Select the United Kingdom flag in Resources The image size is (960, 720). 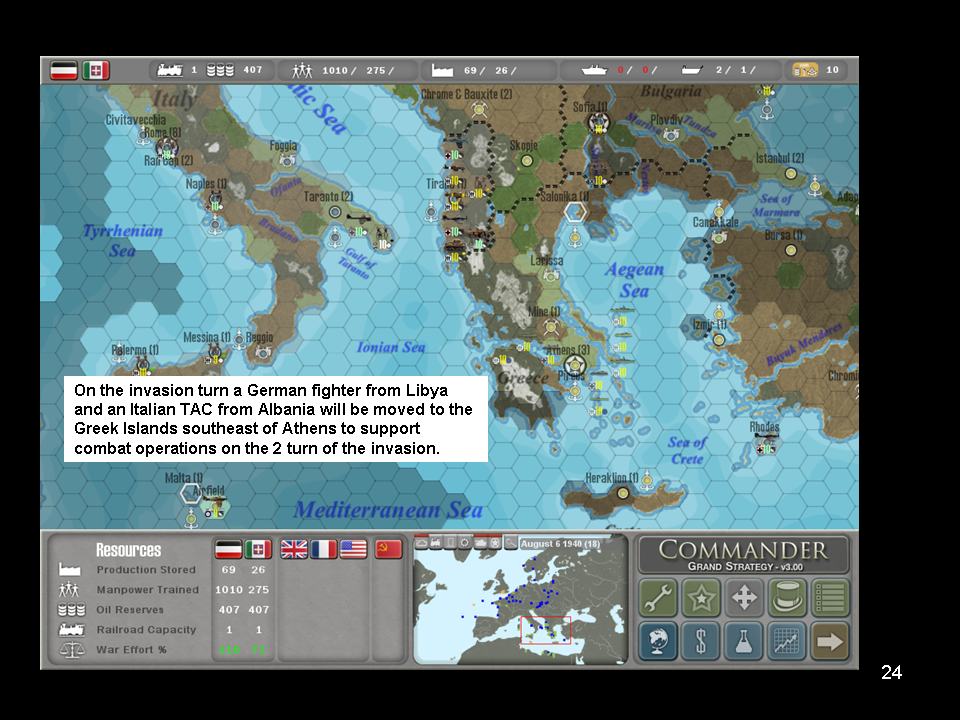point(294,549)
